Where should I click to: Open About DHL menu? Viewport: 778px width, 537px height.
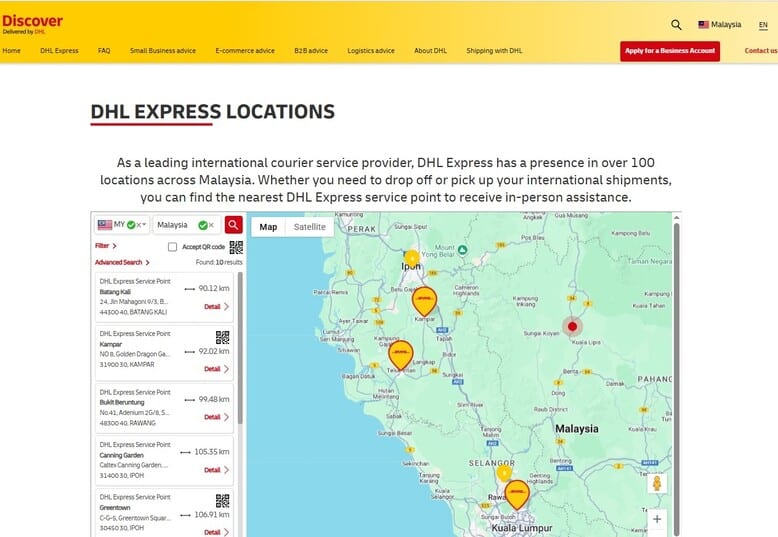click(x=430, y=51)
